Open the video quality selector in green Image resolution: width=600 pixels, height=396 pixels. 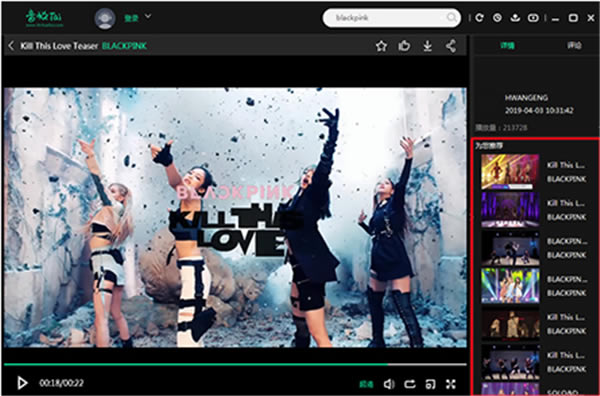pyautogui.click(x=366, y=384)
